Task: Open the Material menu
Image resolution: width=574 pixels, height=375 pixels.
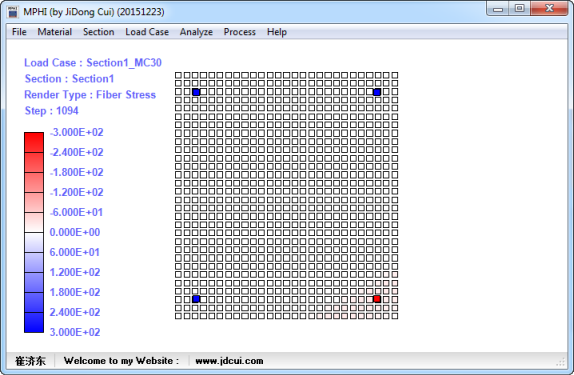Action: coord(55,32)
